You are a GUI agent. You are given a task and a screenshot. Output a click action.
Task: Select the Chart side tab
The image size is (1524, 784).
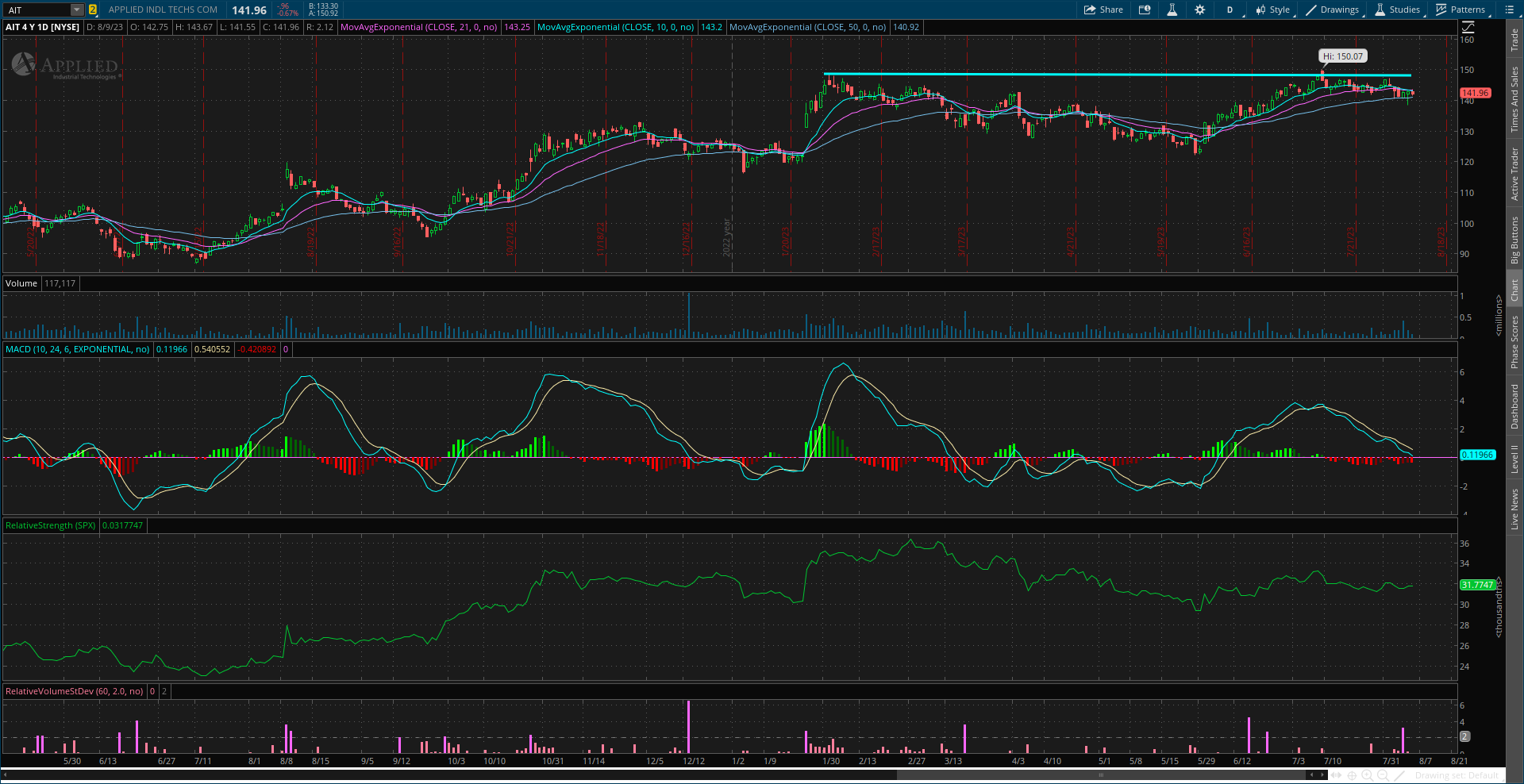(1514, 290)
